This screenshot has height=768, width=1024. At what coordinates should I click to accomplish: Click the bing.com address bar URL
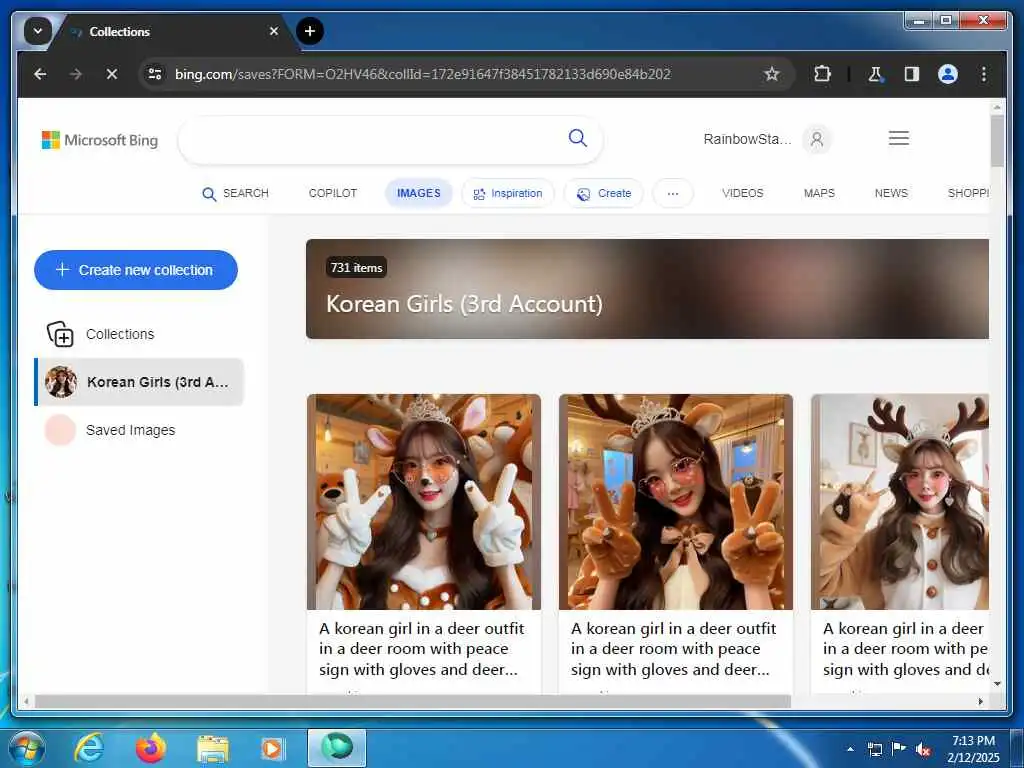(x=423, y=74)
